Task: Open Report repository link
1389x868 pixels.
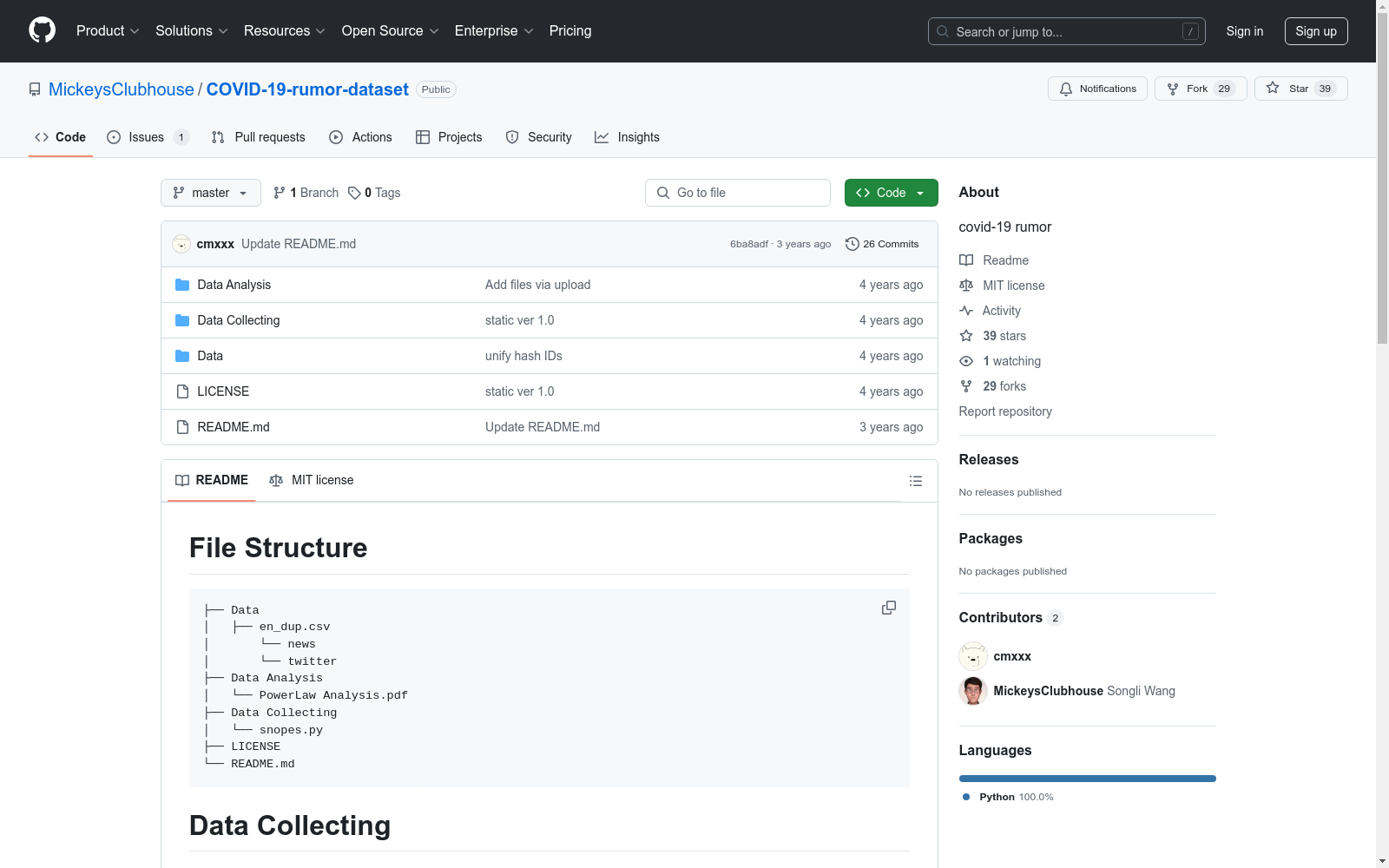Action: tap(1005, 411)
